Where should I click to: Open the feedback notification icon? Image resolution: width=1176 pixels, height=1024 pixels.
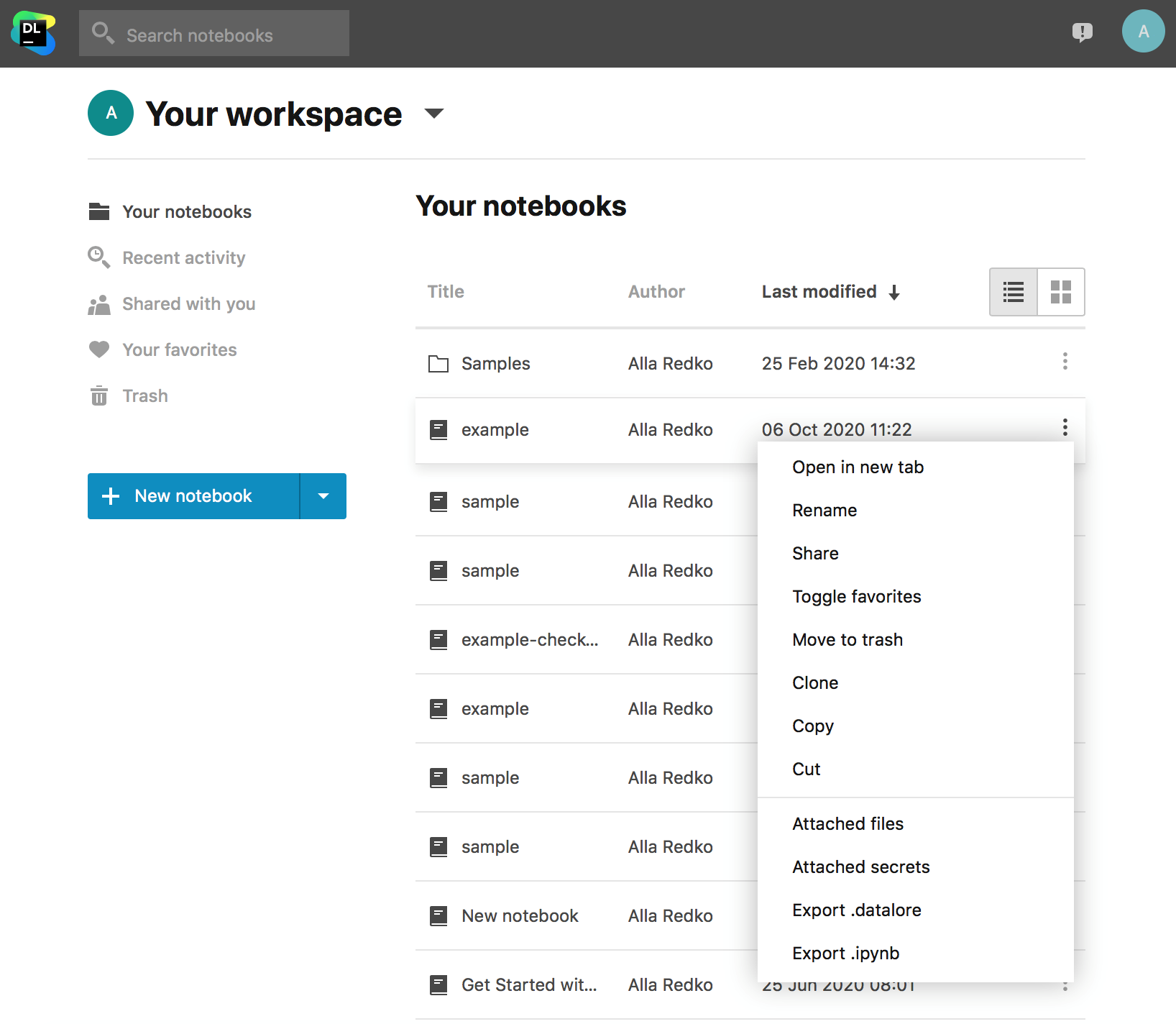[1082, 32]
